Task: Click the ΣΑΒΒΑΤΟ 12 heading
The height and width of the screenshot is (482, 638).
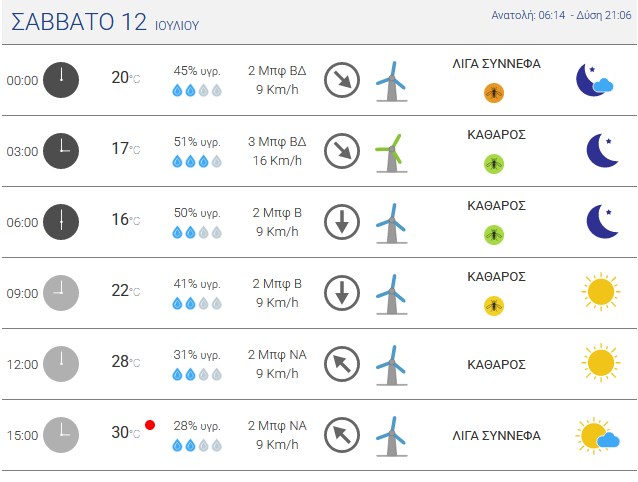Action: (79, 22)
